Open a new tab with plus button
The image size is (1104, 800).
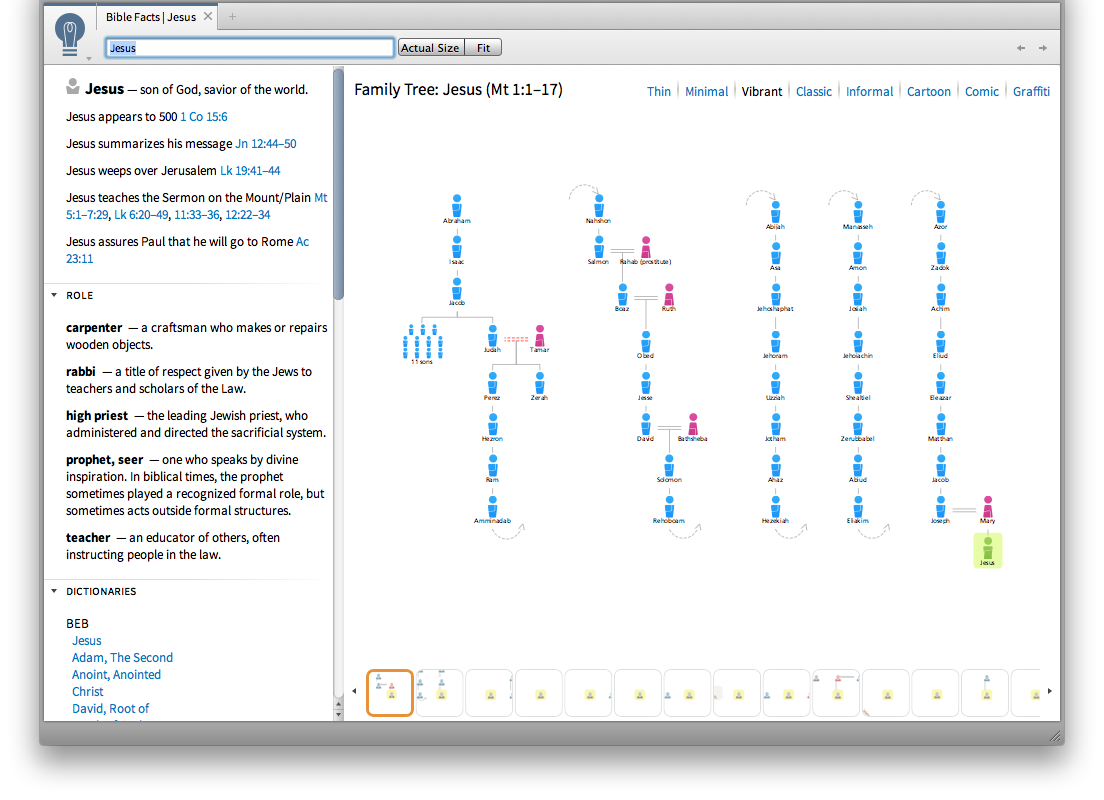(x=233, y=17)
